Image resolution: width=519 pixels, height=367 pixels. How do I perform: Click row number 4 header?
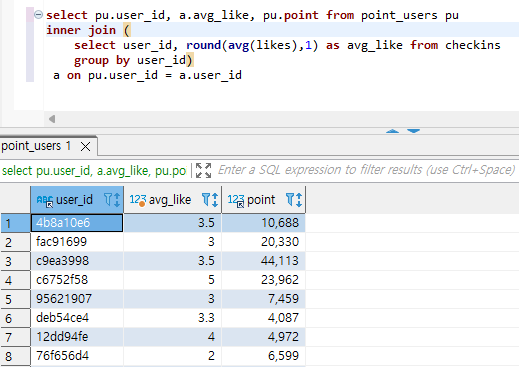(15, 280)
